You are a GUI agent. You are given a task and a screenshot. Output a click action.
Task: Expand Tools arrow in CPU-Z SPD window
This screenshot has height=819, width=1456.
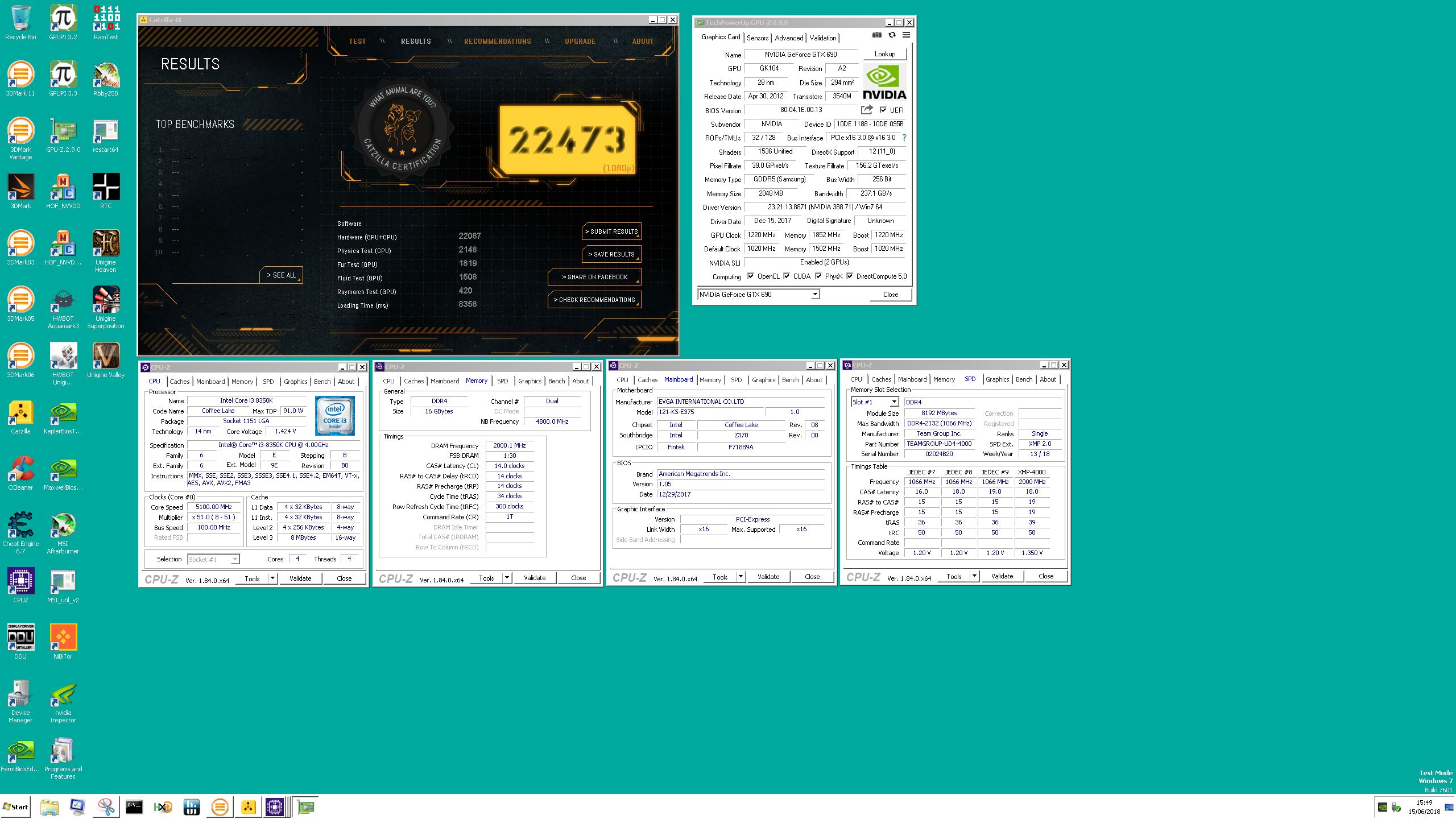pyautogui.click(x=974, y=576)
